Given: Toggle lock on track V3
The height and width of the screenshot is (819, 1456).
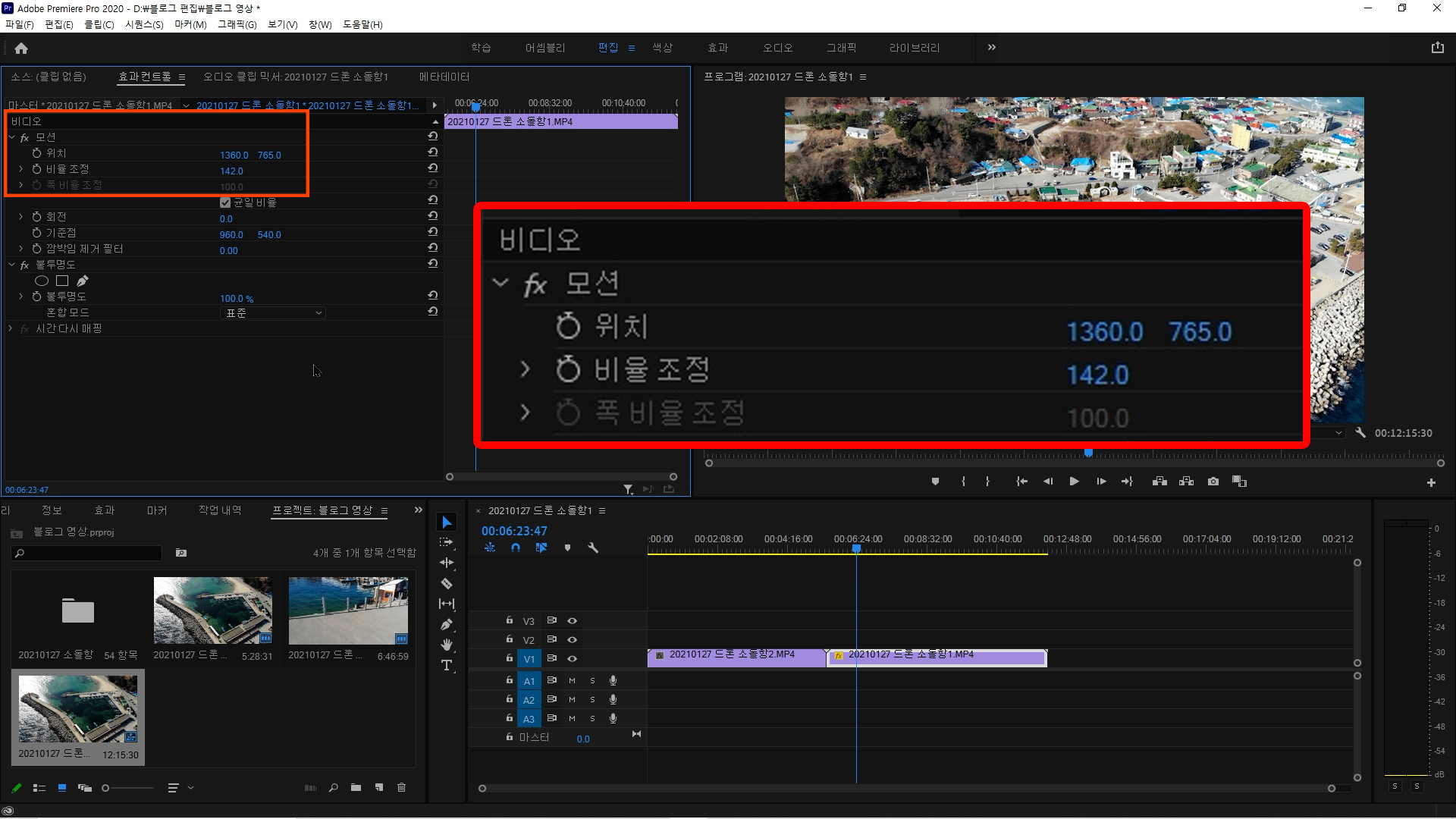Looking at the screenshot, I should (x=510, y=620).
